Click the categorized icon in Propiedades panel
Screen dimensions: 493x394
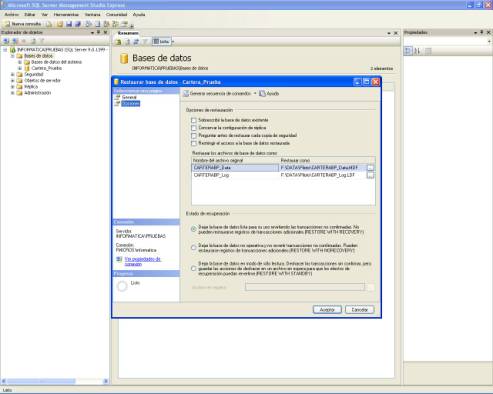408,51
